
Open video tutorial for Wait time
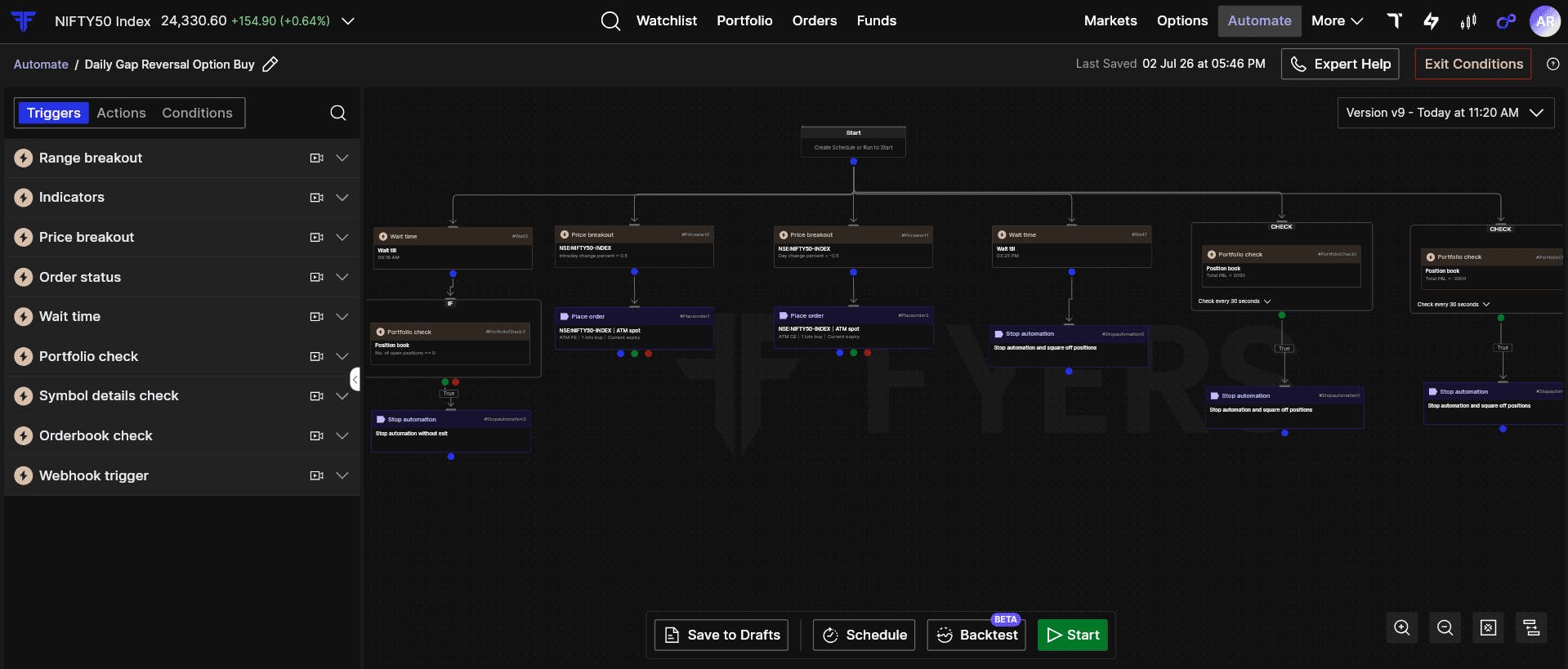pyautogui.click(x=317, y=317)
